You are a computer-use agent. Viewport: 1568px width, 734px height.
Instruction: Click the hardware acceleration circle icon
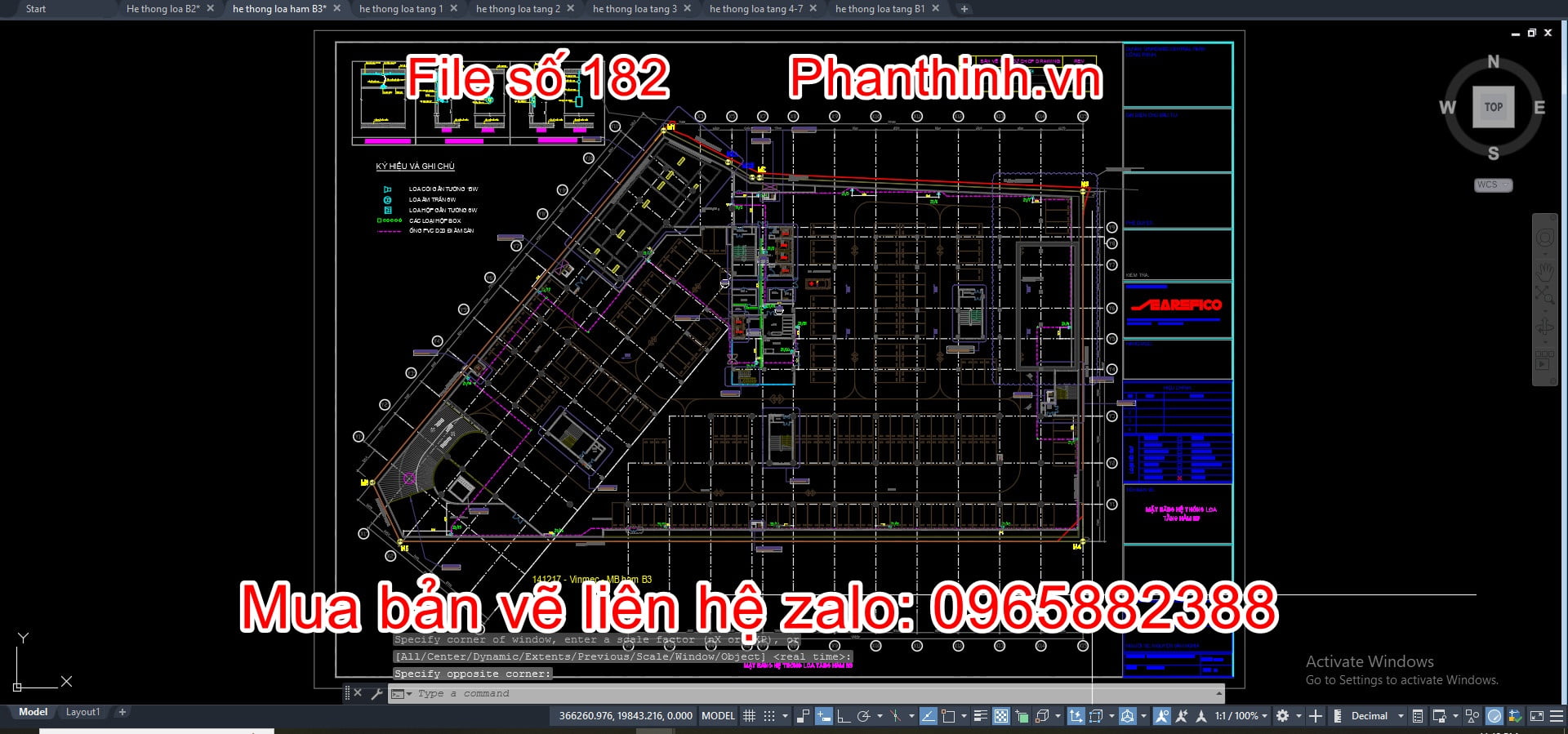coord(1494,716)
